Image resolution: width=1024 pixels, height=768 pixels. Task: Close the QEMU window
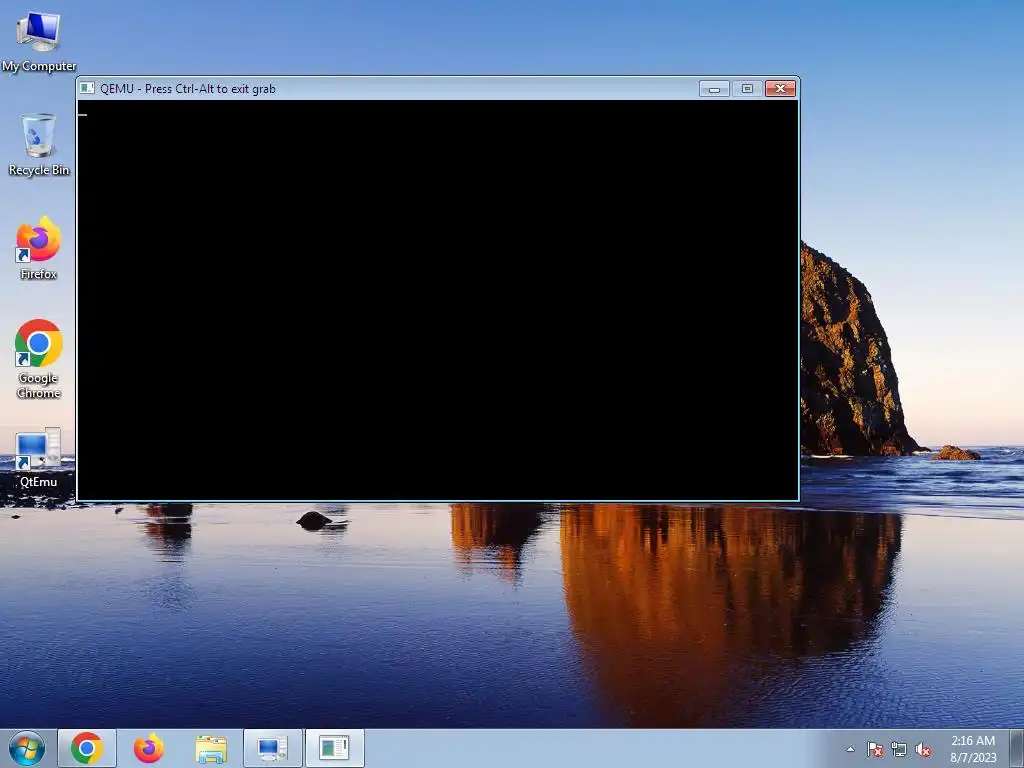[780, 88]
